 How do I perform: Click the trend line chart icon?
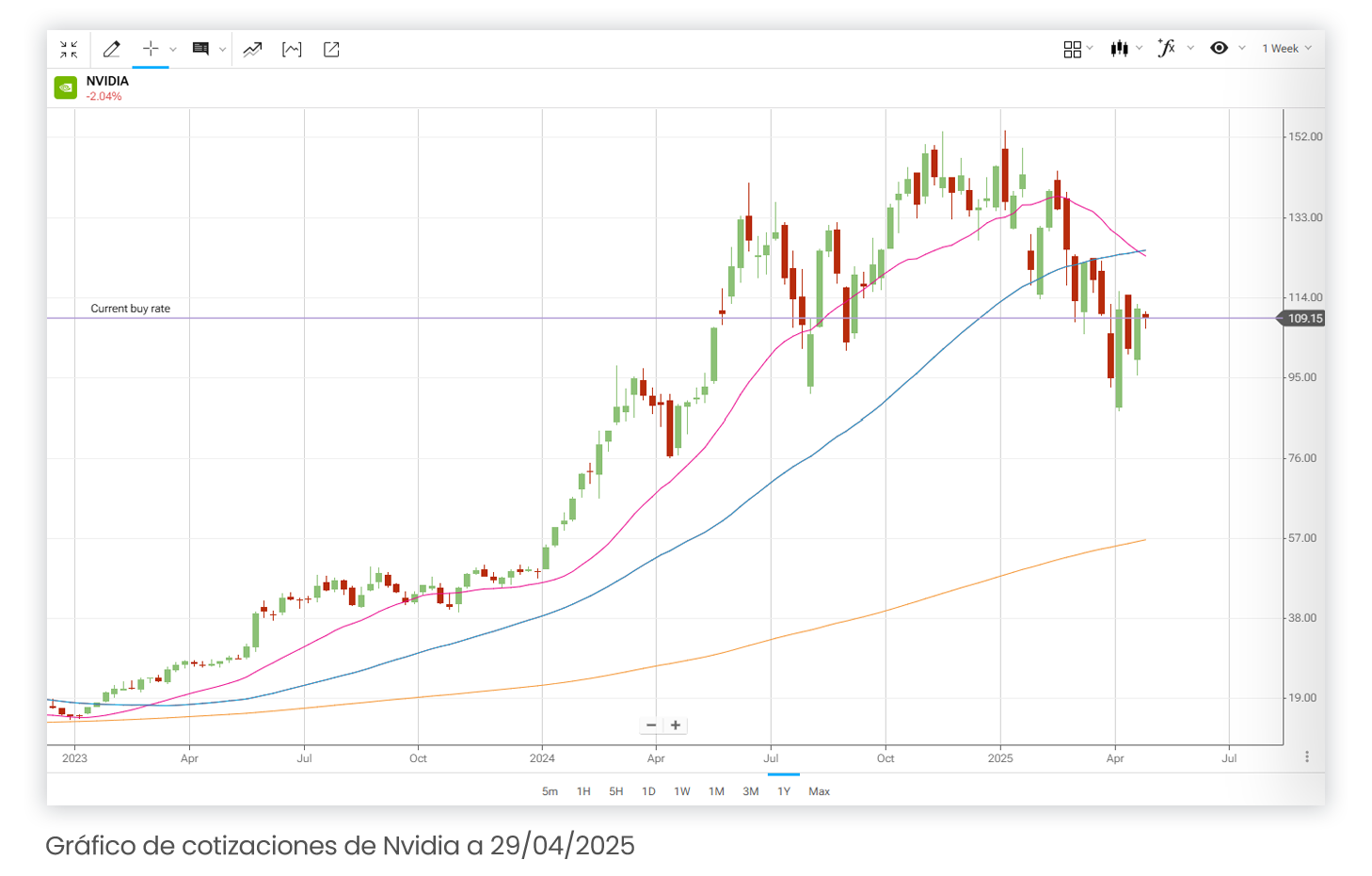click(252, 50)
